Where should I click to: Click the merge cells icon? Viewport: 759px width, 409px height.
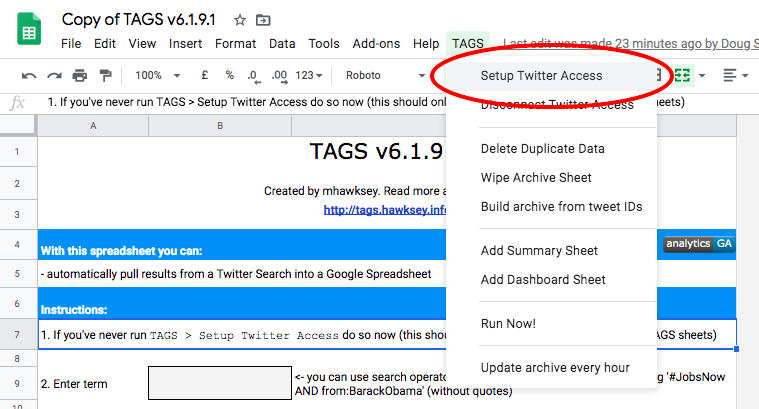(x=682, y=76)
